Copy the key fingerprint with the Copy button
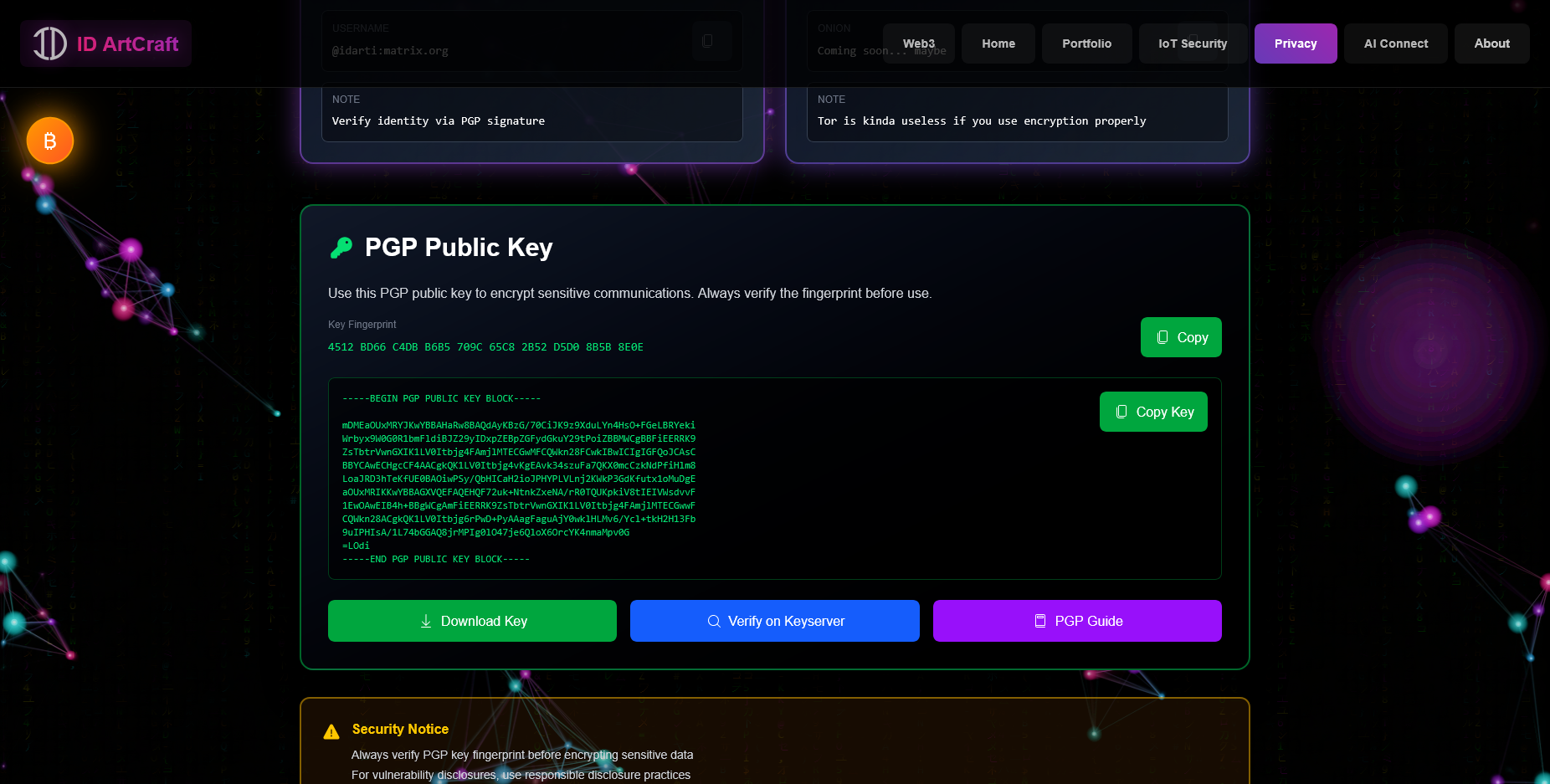Viewport: 1550px width, 784px height. coord(1180,337)
